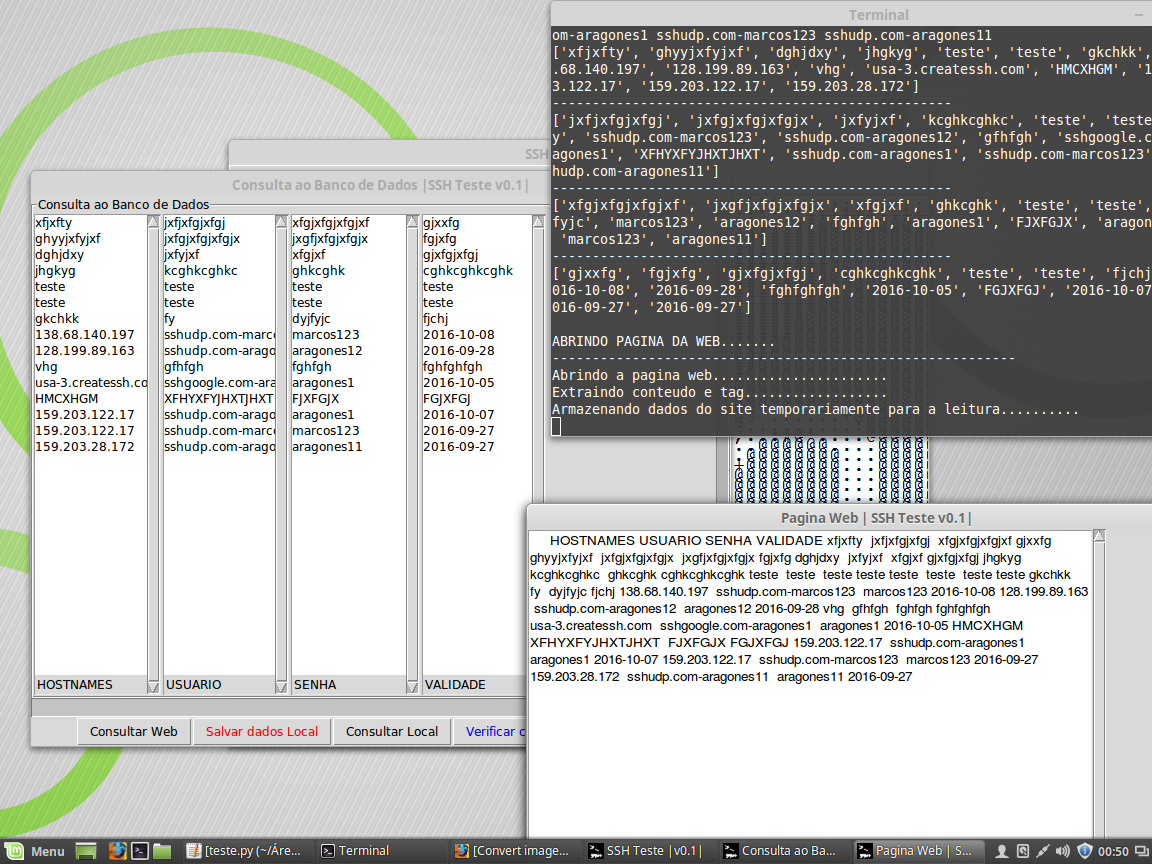Click the Consultar Web button

(134, 731)
